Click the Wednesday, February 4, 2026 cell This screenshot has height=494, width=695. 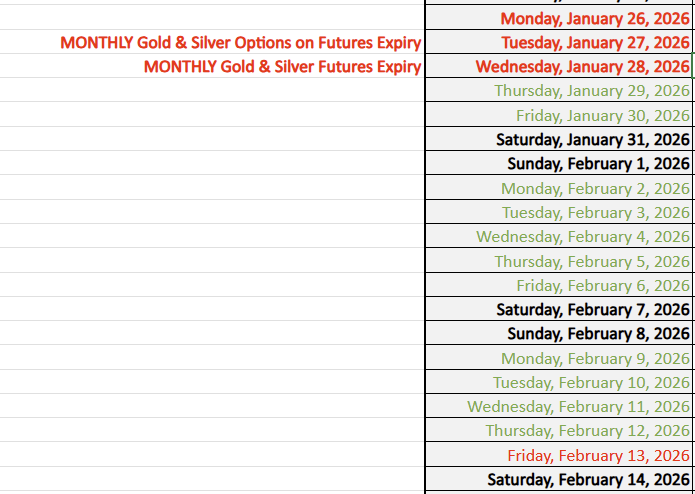tap(583, 237)
